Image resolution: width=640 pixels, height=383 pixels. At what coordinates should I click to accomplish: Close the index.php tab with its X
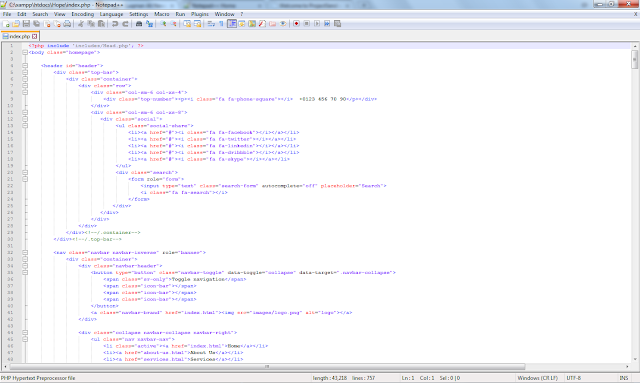point(35,36)
